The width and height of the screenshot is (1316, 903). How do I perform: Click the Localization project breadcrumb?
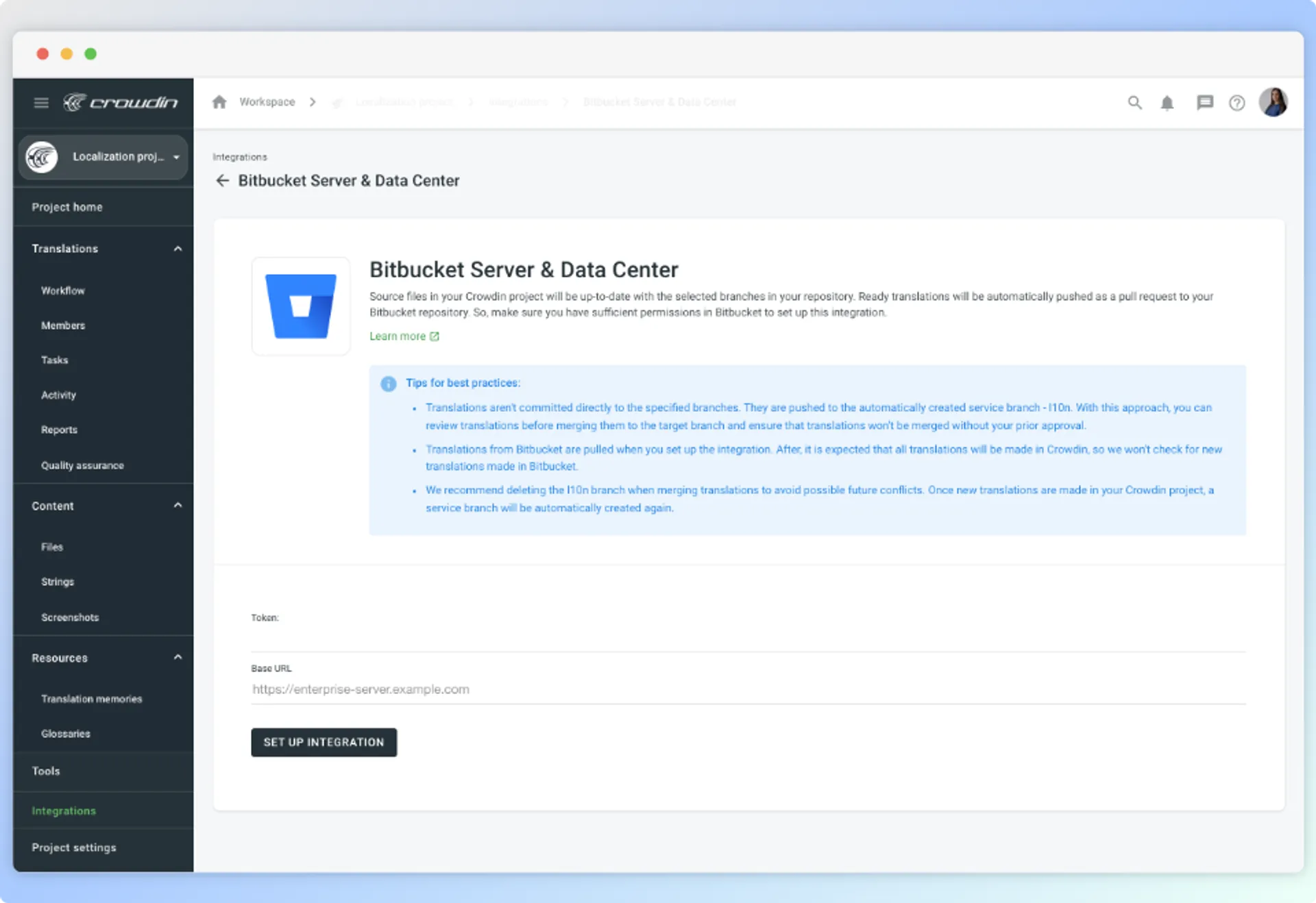tap(404, 102)
